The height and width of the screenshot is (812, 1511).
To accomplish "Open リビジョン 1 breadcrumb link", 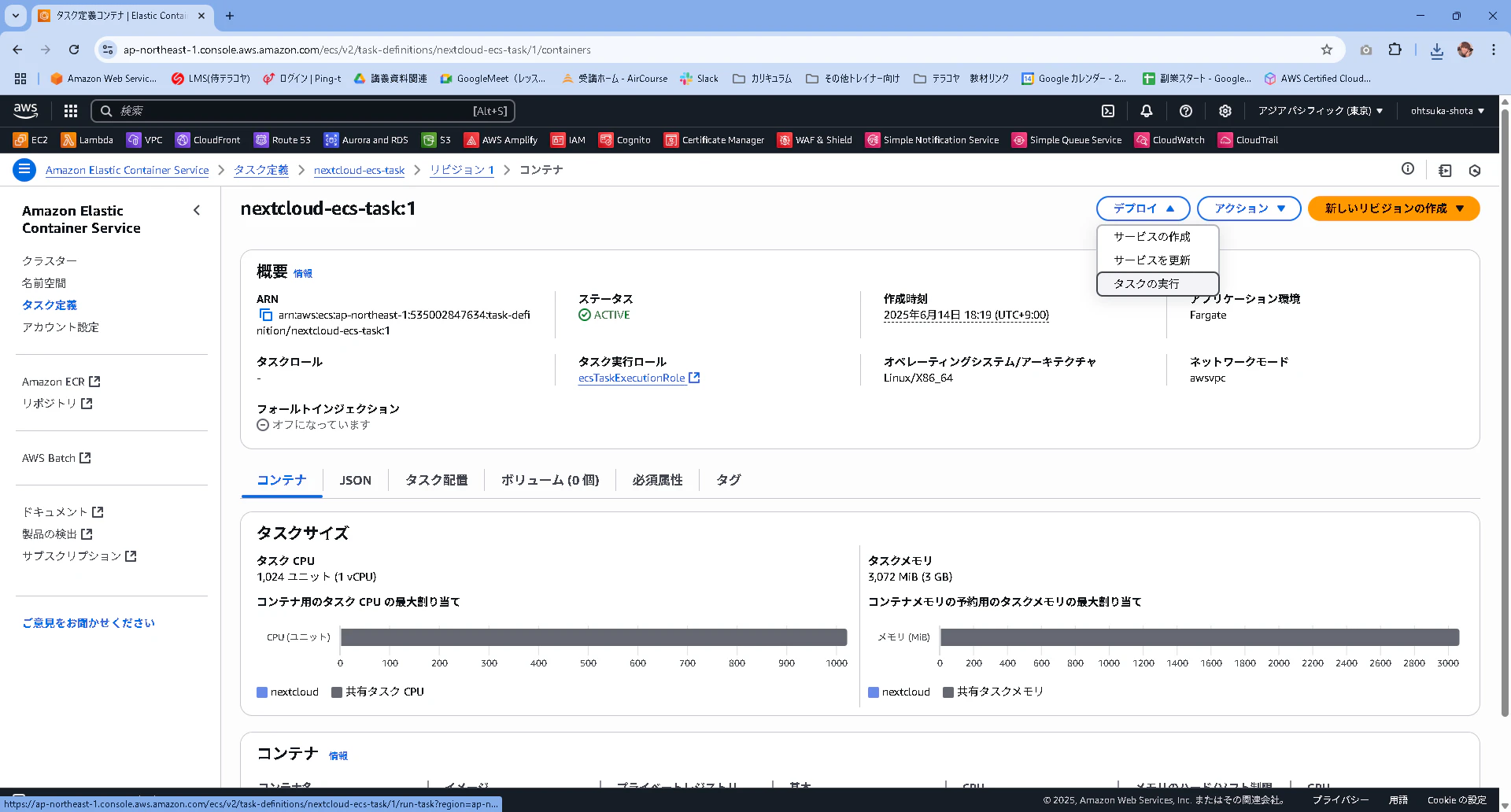I will point(462,170).
